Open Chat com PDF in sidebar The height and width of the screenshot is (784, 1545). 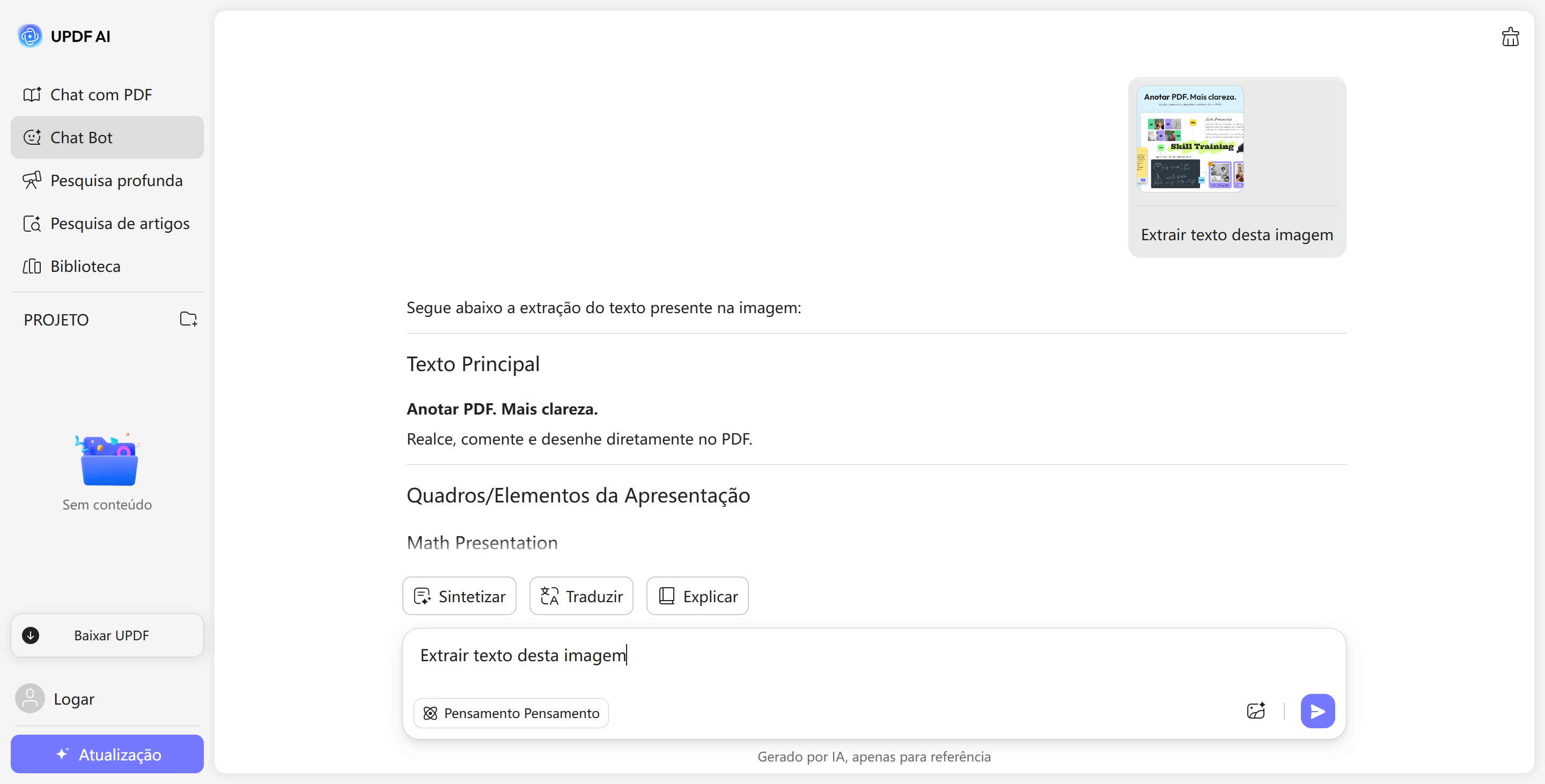click(101, 95)
